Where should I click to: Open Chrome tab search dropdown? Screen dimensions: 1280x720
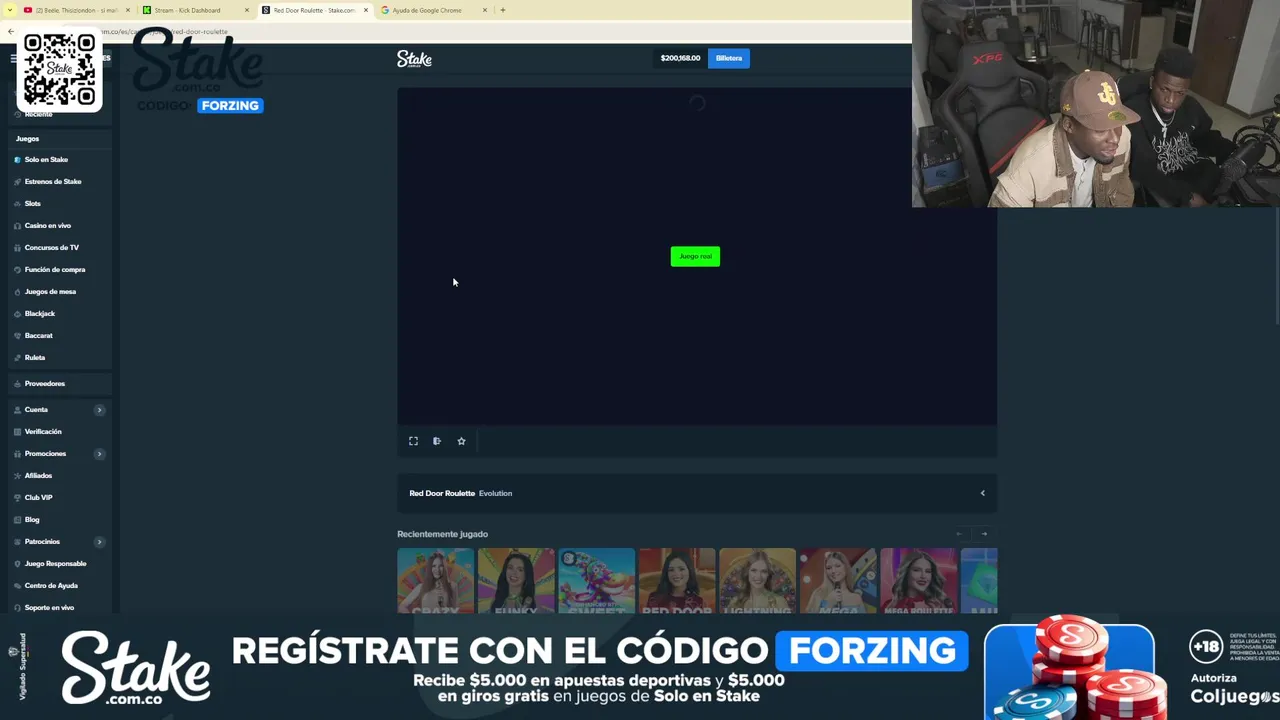click(9, 10)
